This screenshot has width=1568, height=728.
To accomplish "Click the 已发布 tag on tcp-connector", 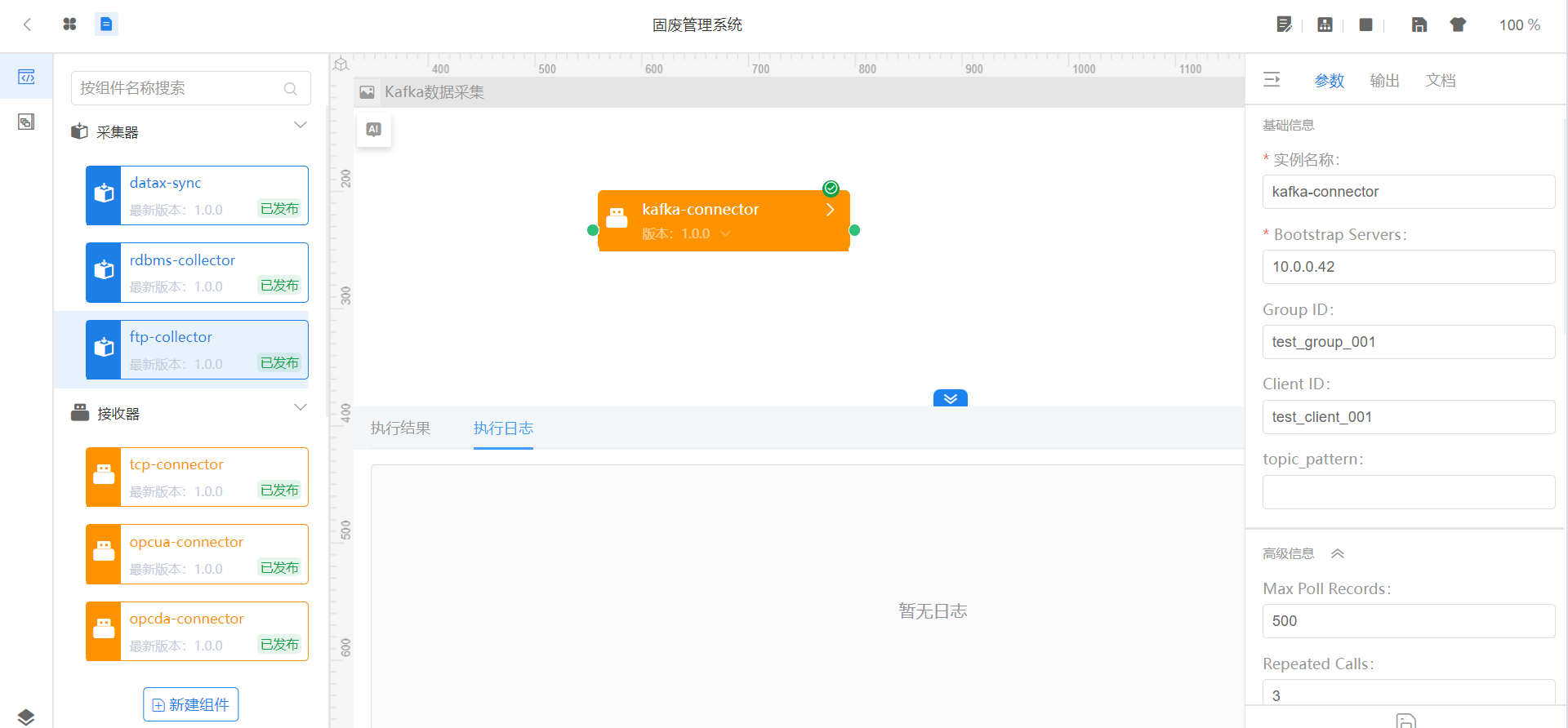I will click(x=279, y=491).
